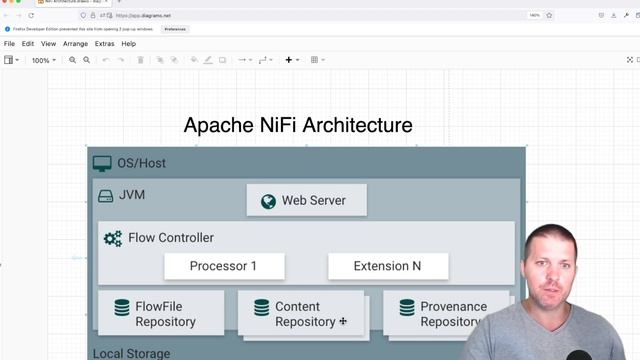Select the Web Server box
640x360 pixels.
pos(307,200)
